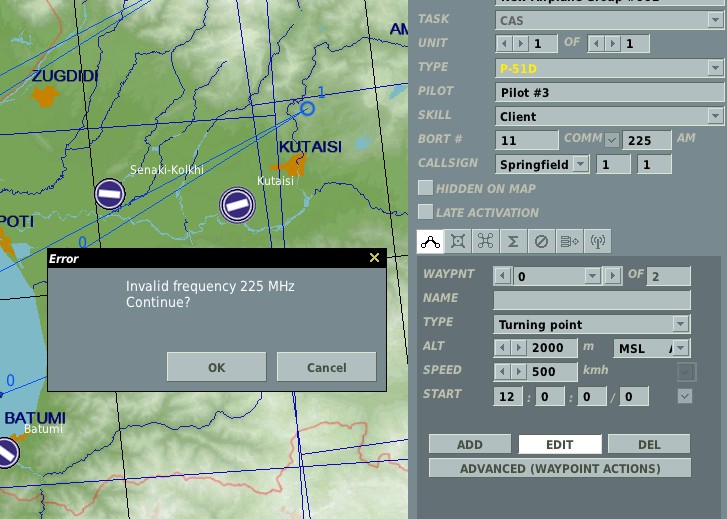Click the second callsign number field

tap(654, 165)
